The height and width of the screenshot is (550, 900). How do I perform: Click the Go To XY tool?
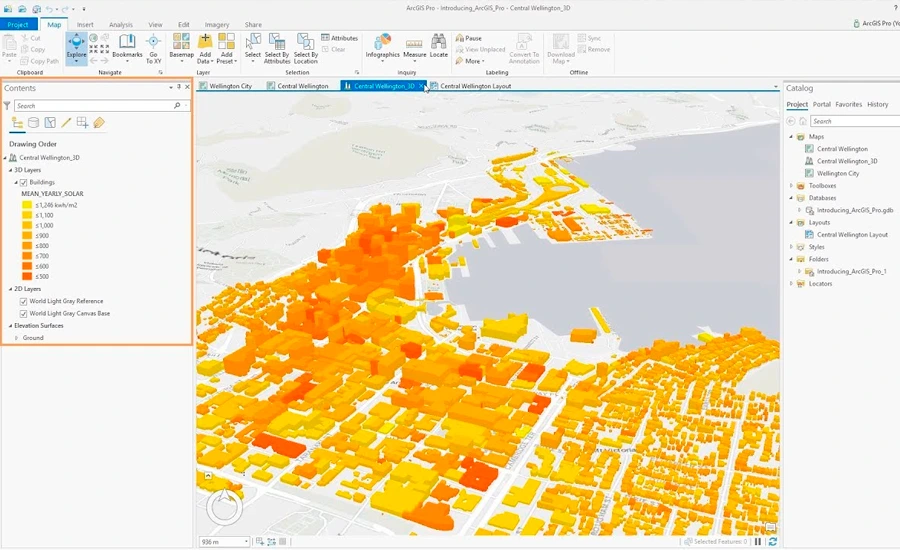point(153,48)
